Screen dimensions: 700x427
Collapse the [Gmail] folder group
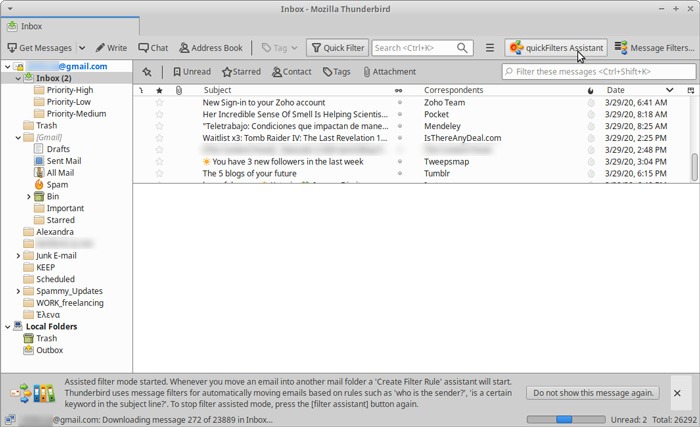[x=18, y=138]
